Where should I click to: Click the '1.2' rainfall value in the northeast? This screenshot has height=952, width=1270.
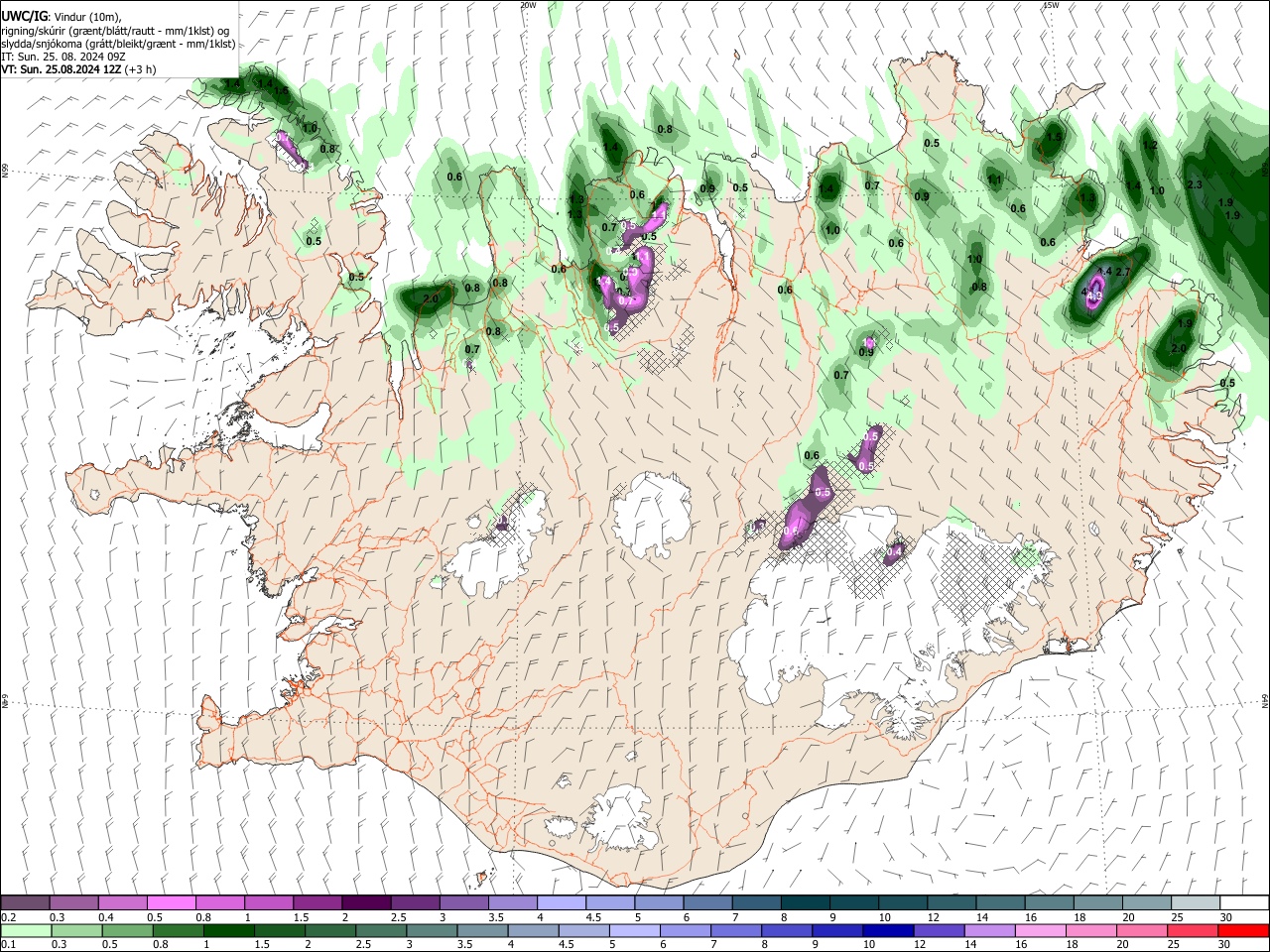(x=1151, y=146)
